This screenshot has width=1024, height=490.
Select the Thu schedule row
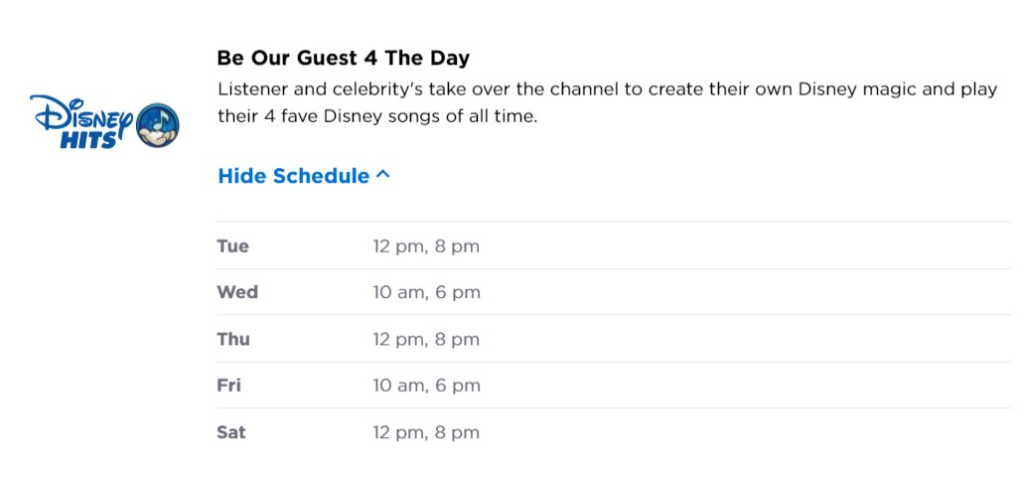614,339
